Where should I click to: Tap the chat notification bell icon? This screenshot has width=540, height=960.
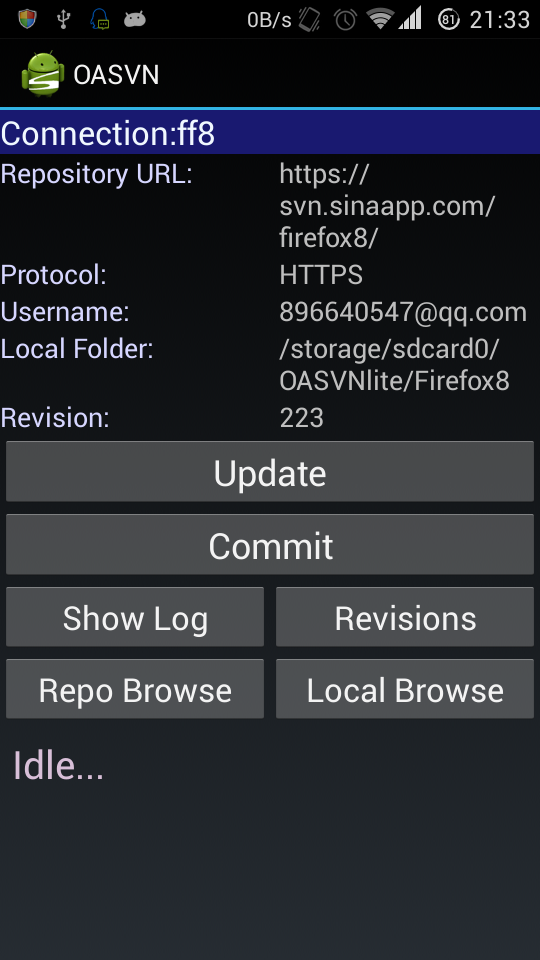point(99,19)
